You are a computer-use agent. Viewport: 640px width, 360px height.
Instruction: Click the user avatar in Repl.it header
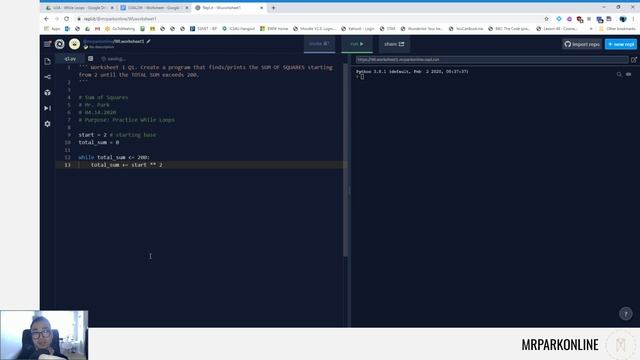(74, 44)
